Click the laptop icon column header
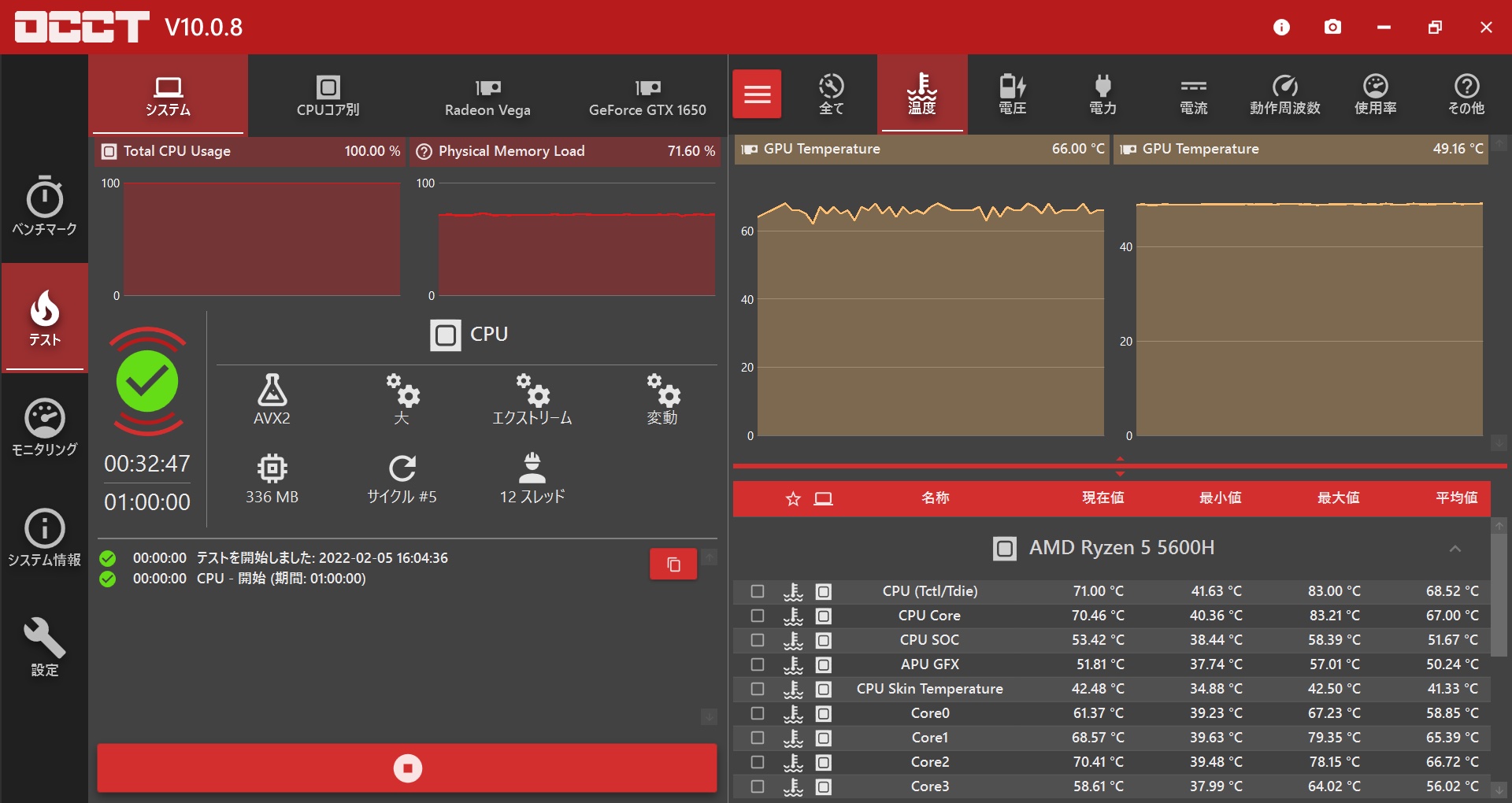 click(x=824, y=499)
